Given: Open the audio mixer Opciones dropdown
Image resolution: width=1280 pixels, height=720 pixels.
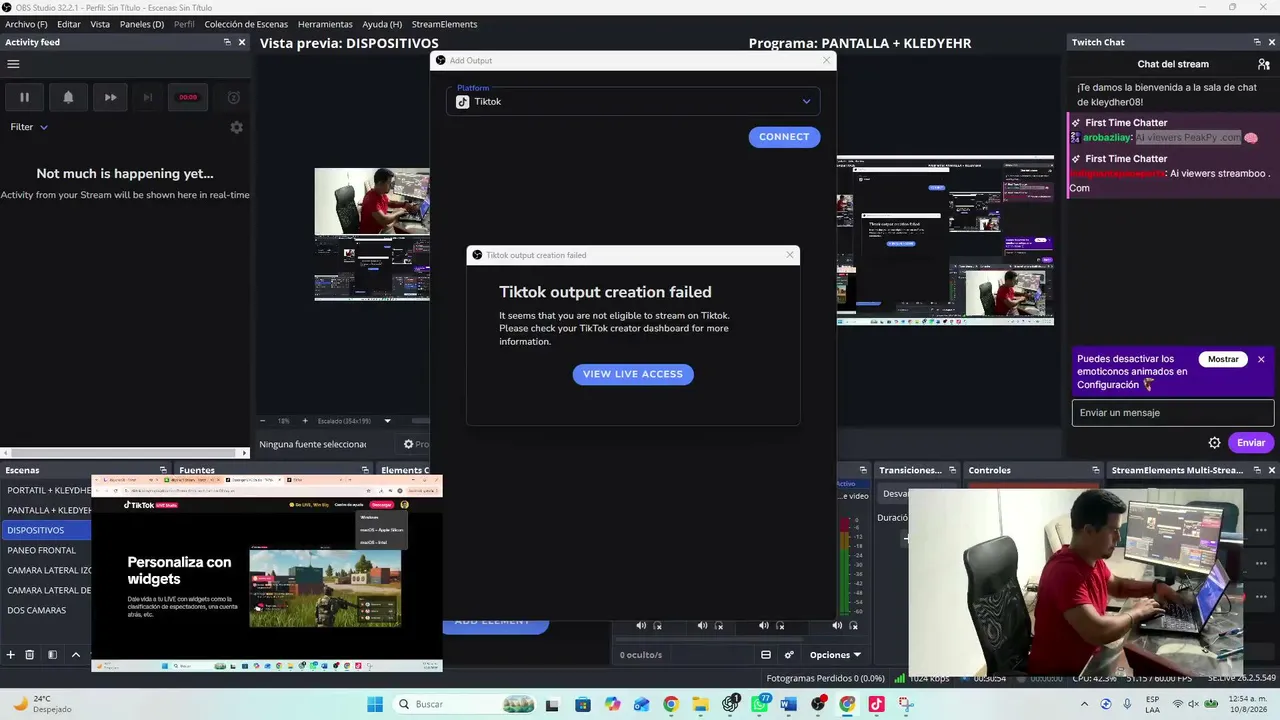Looking at the screenshot, I should 835,655.
